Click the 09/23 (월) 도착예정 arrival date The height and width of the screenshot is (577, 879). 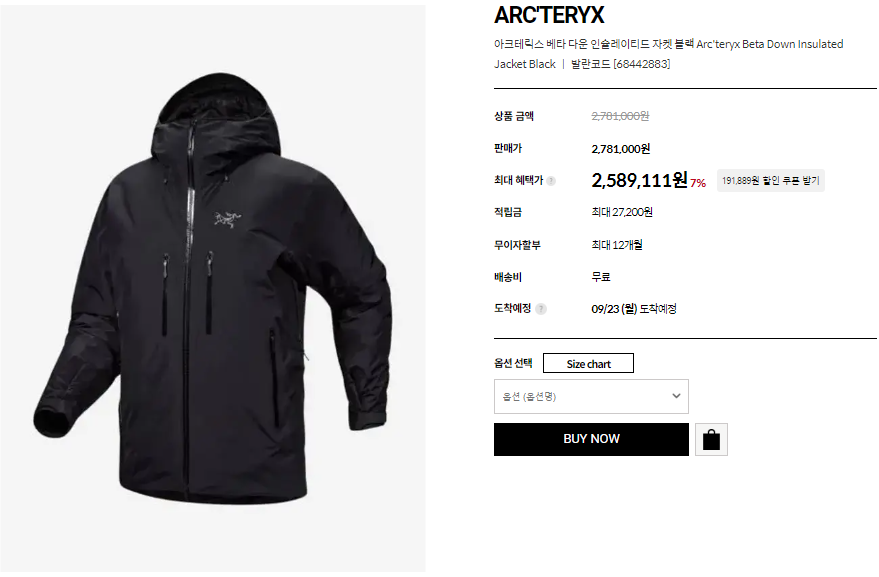tap(633, 309)
